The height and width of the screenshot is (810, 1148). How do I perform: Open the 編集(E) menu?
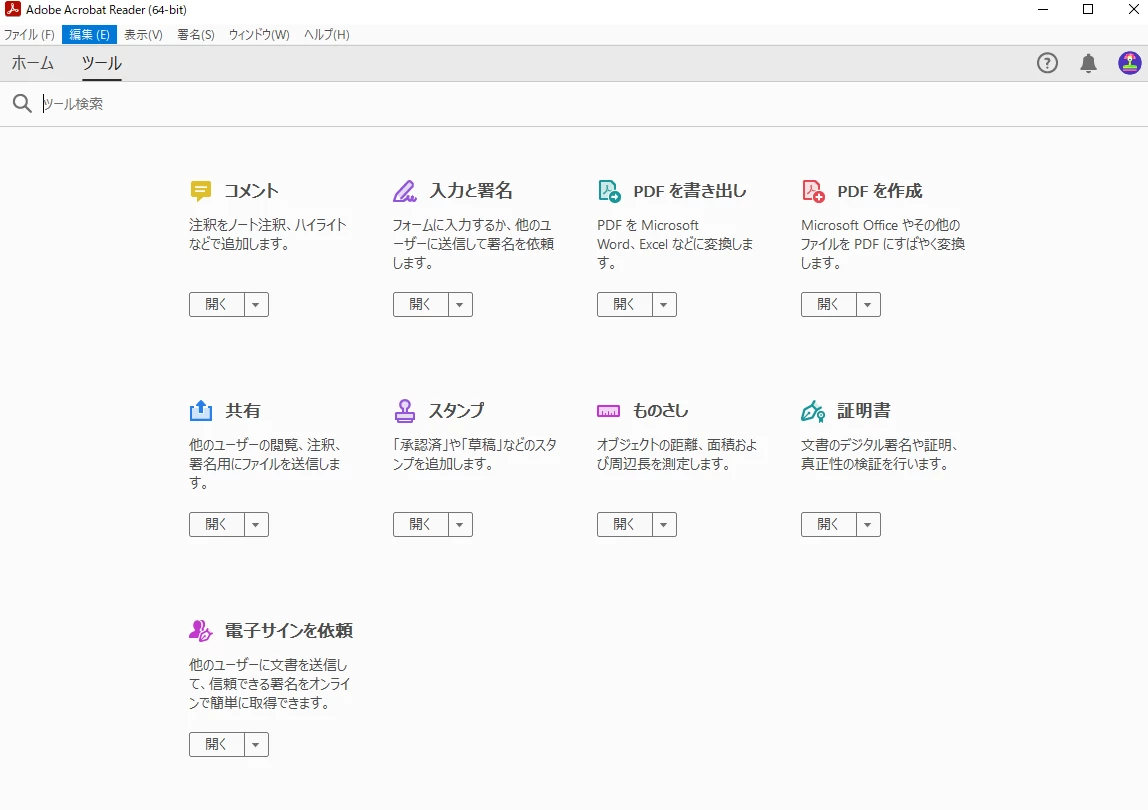[x=89, y=34]
